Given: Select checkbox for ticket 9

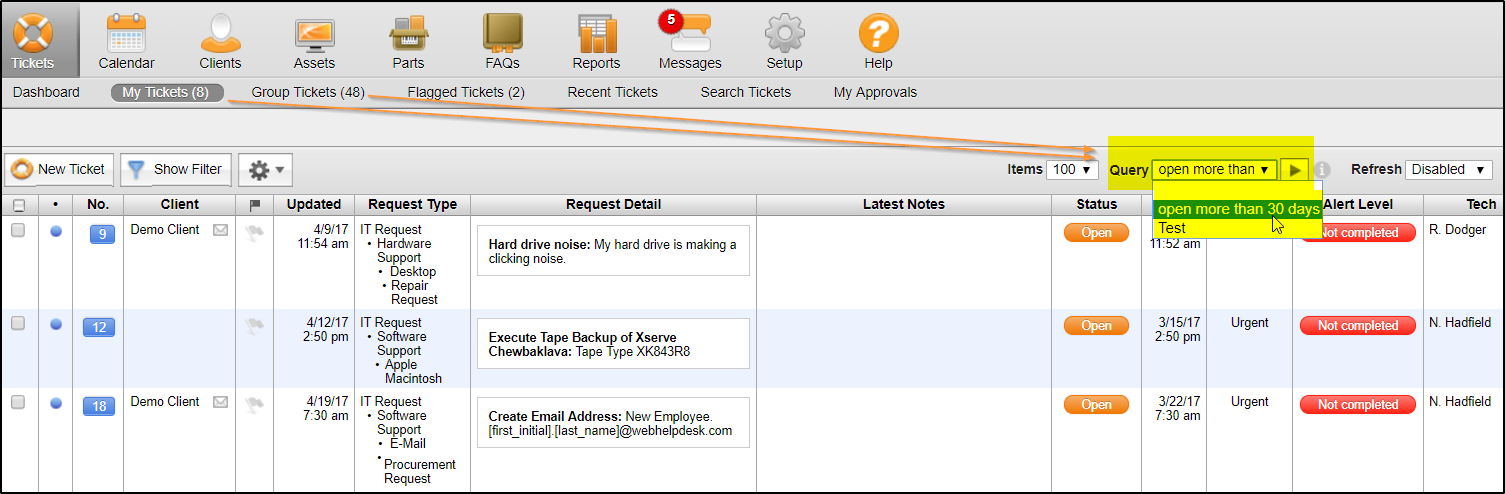Looking at the screenshot, I should [17, 230].
